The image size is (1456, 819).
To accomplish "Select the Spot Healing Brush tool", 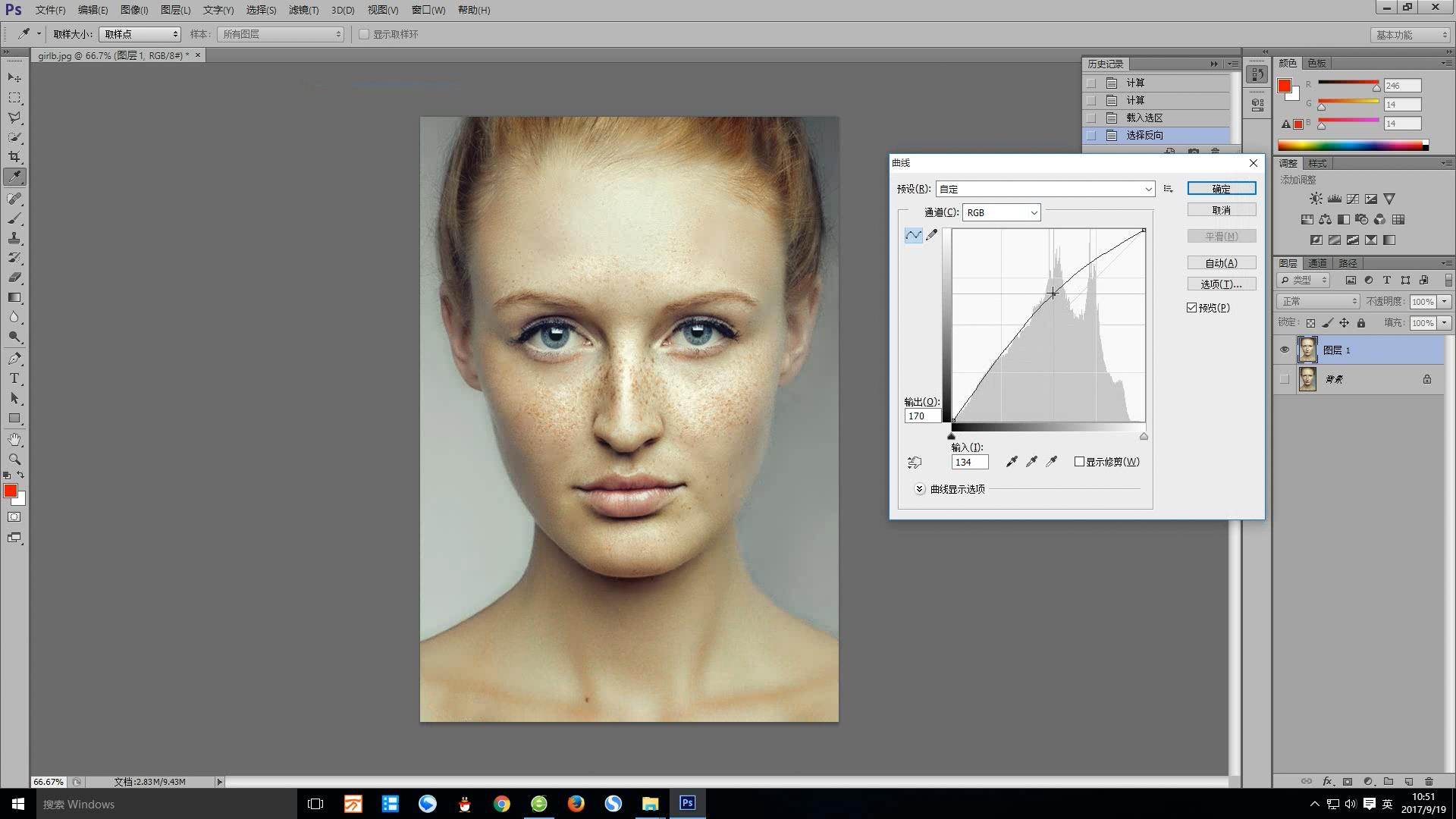I will [x=14, y=199].
